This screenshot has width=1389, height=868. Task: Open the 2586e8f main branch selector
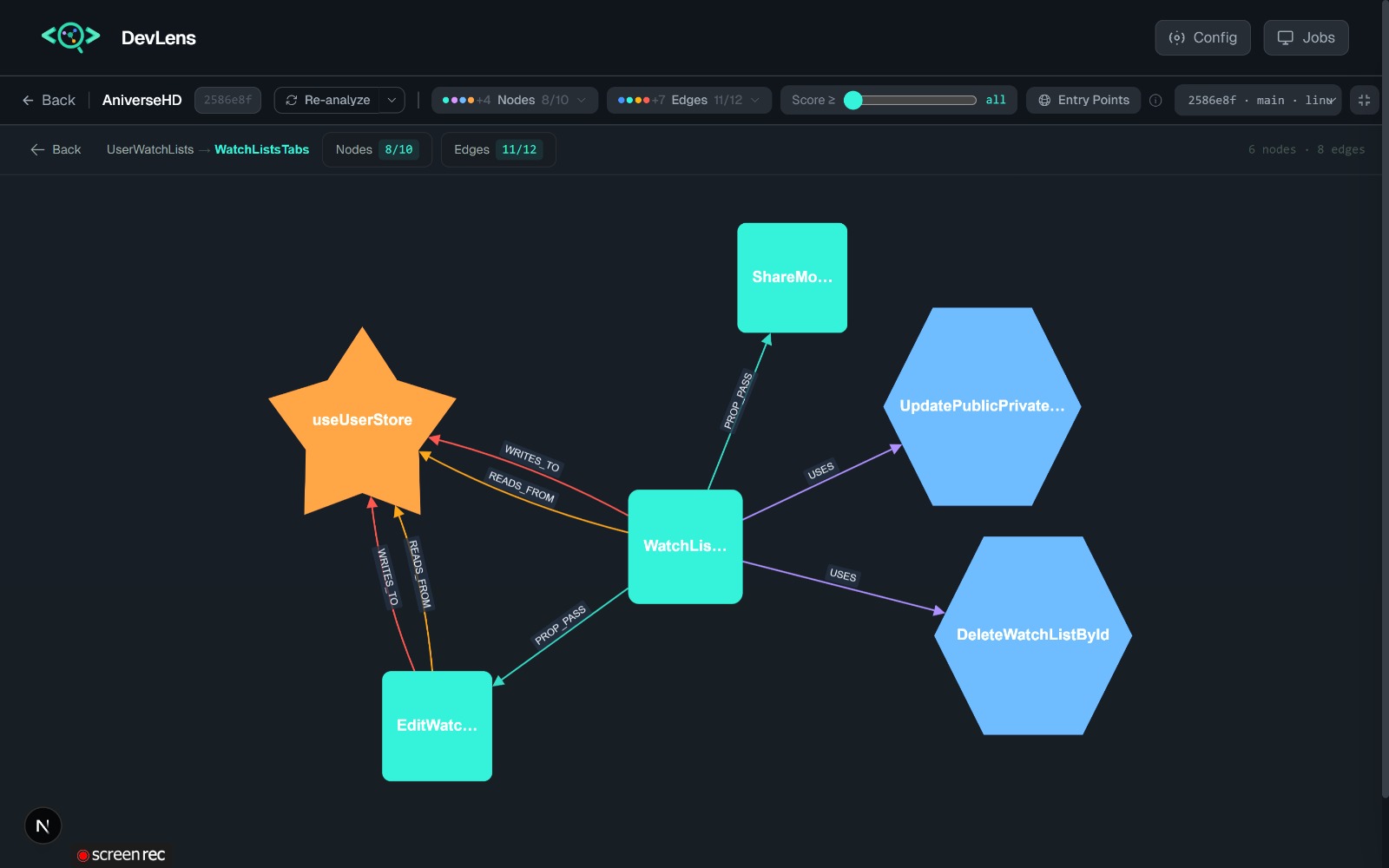(x=1258, y=100)
